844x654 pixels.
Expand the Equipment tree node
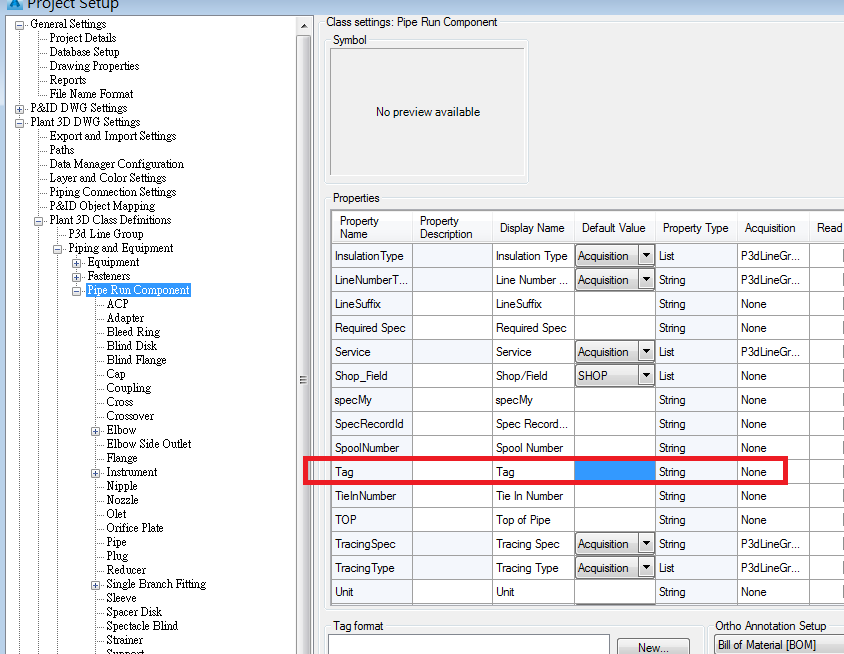[76, 263]
